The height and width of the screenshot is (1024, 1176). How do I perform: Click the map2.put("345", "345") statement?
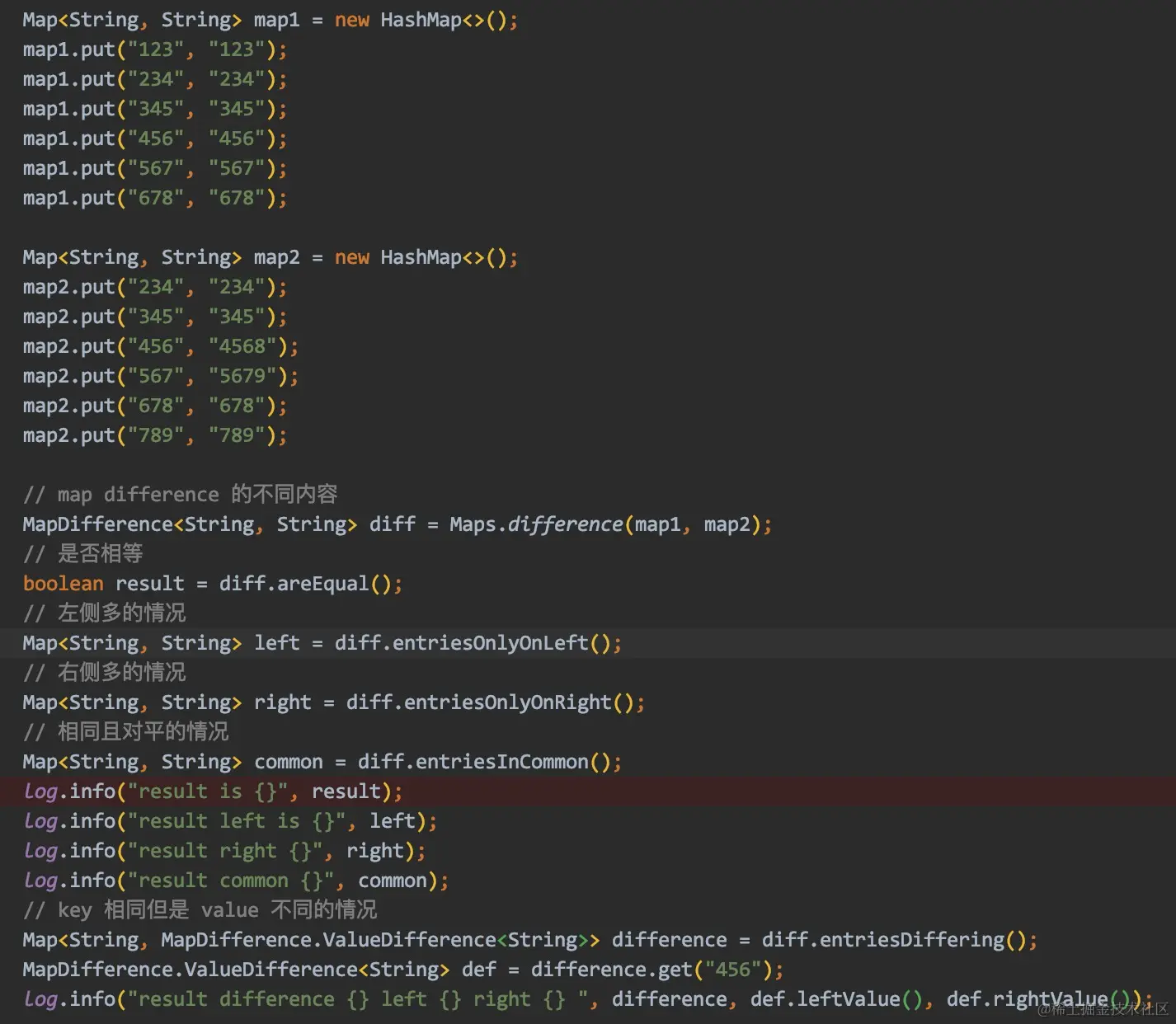point(154,317)
